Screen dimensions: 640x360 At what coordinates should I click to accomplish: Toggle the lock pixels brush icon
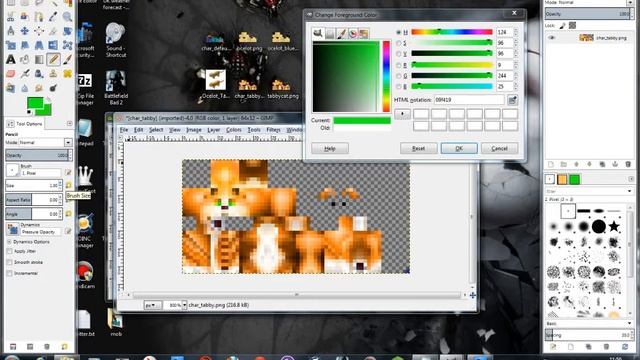point(562,26)
